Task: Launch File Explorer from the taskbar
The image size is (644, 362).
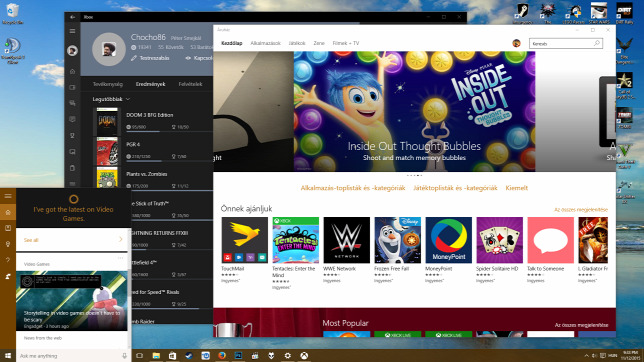Action: tap(156, 356)
